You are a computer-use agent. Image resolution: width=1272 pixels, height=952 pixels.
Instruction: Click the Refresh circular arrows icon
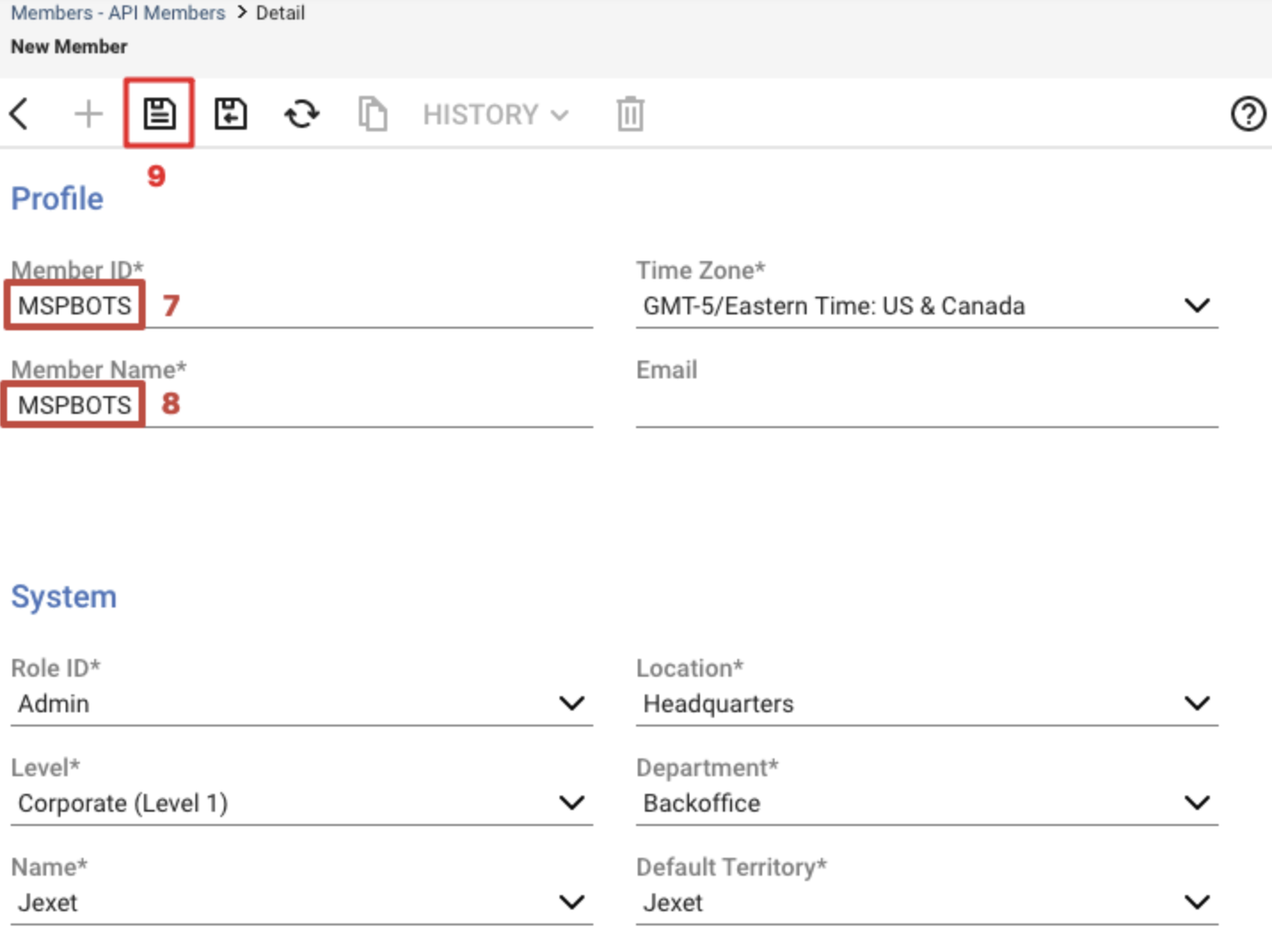[x=302, y=114]
